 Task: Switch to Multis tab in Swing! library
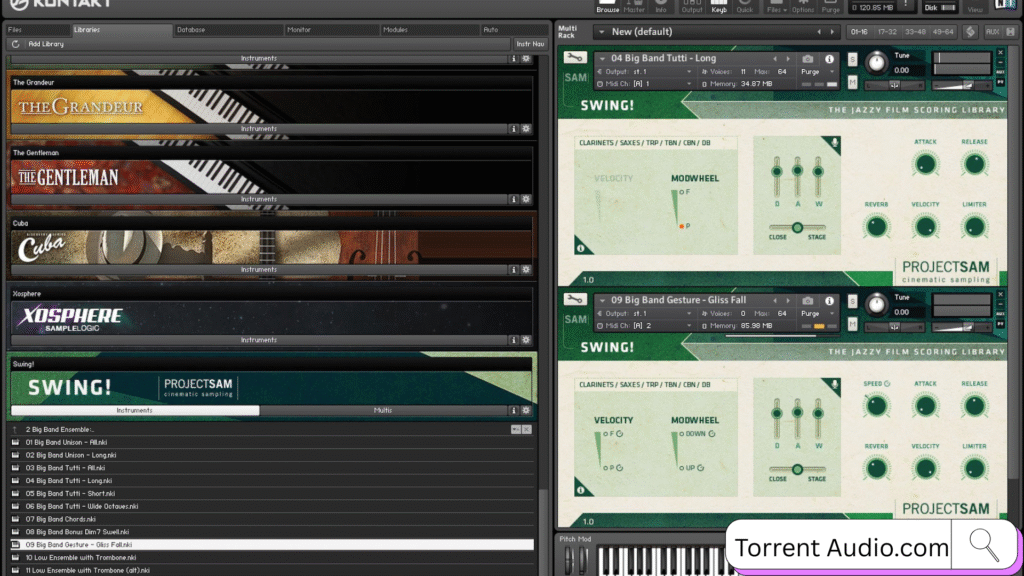[x=383, y=410]
